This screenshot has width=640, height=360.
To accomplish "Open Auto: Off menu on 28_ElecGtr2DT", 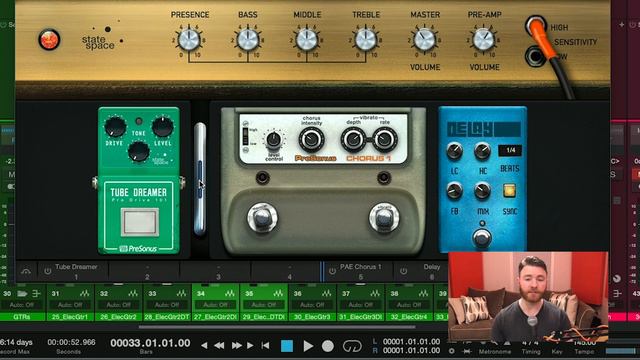I will (x=167, y=305).
